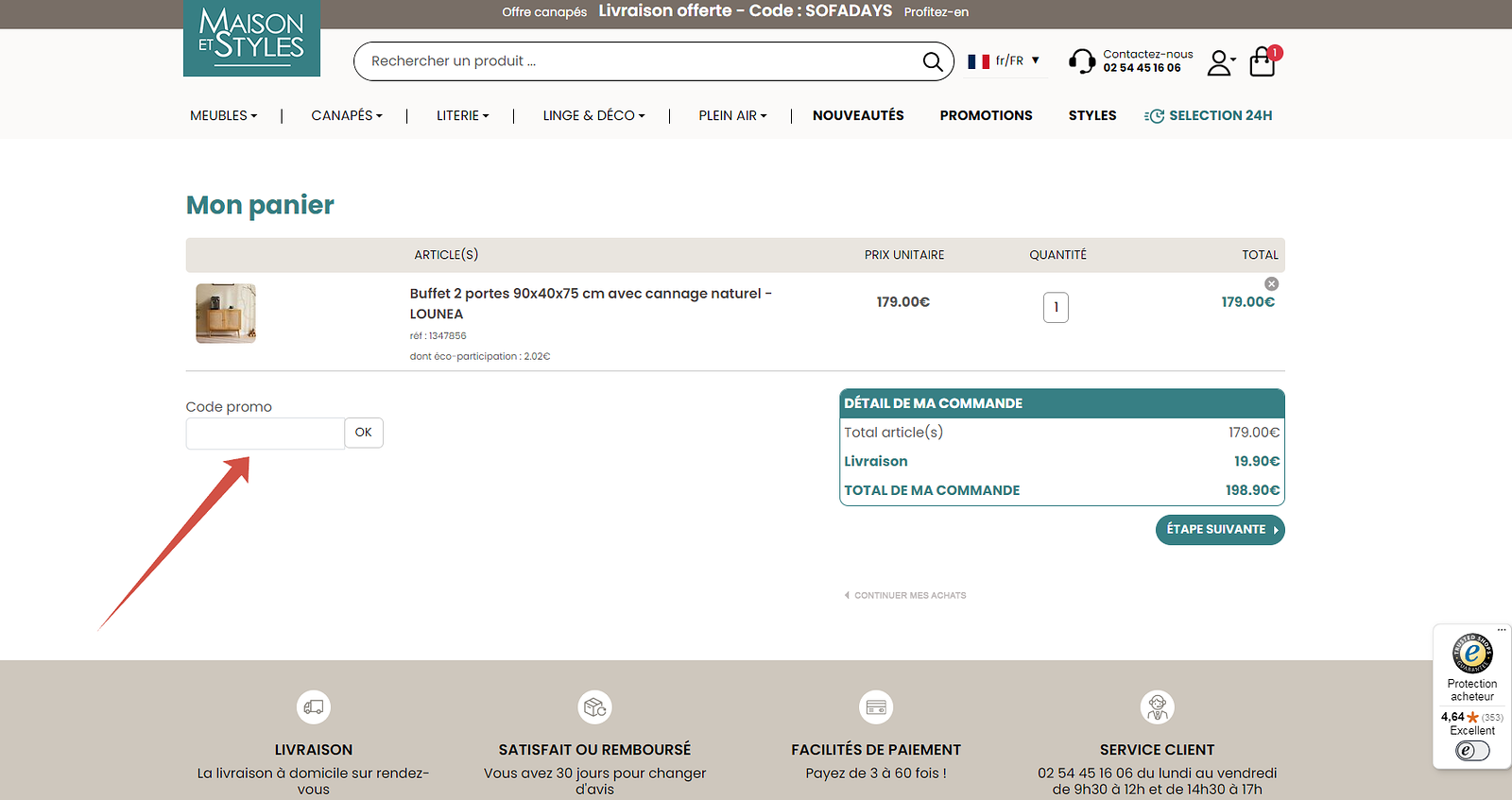Image resolution: width=1512 pixels, height=800 pixels.
Task: Click the Contactez-nous phone number
Action: (x=1143, y=68)
